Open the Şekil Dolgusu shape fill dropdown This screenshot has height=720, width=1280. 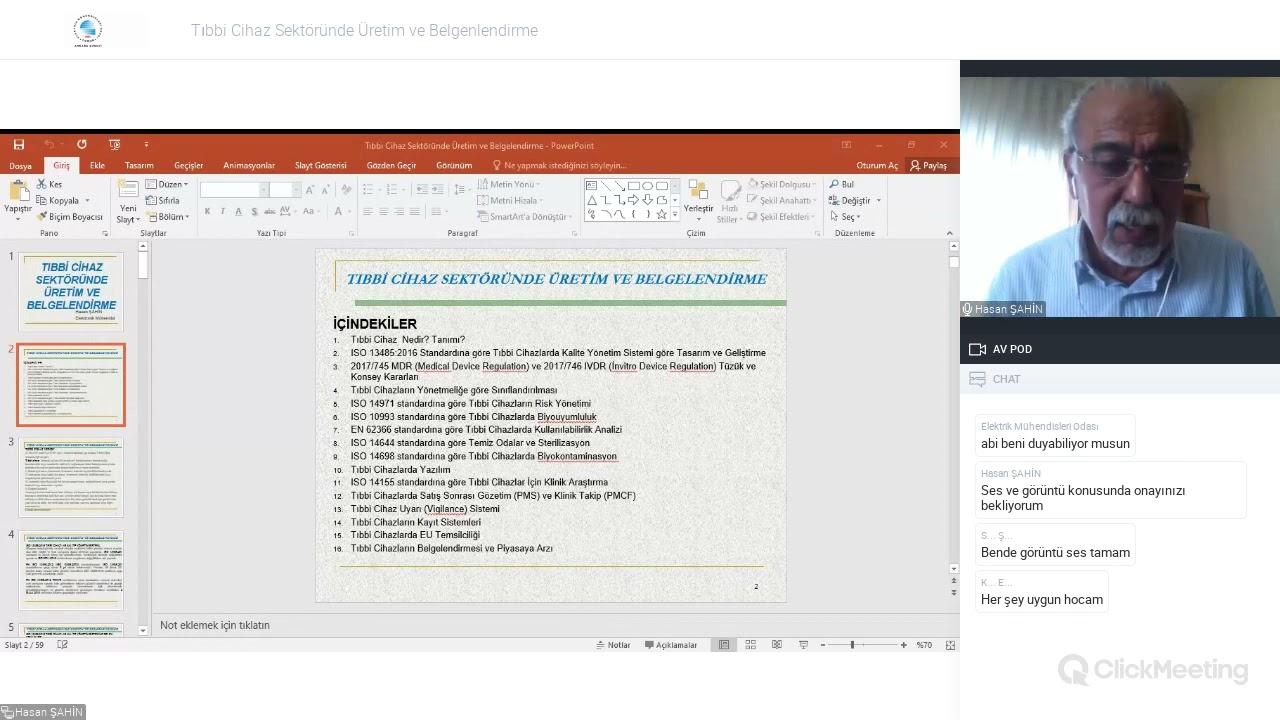(x=781, y=184)
